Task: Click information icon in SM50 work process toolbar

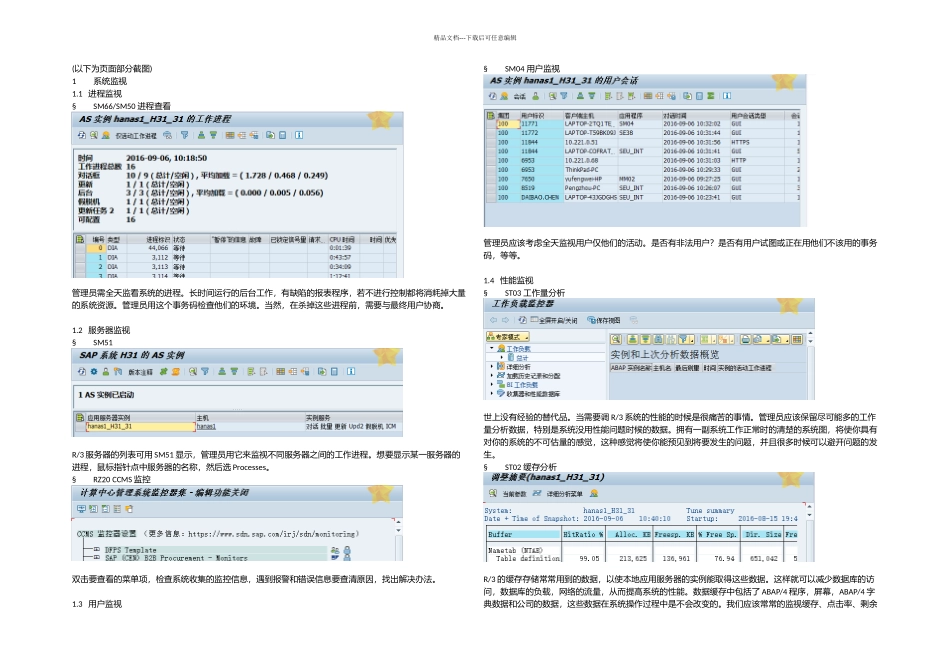Action: click(x=299, y=135)
